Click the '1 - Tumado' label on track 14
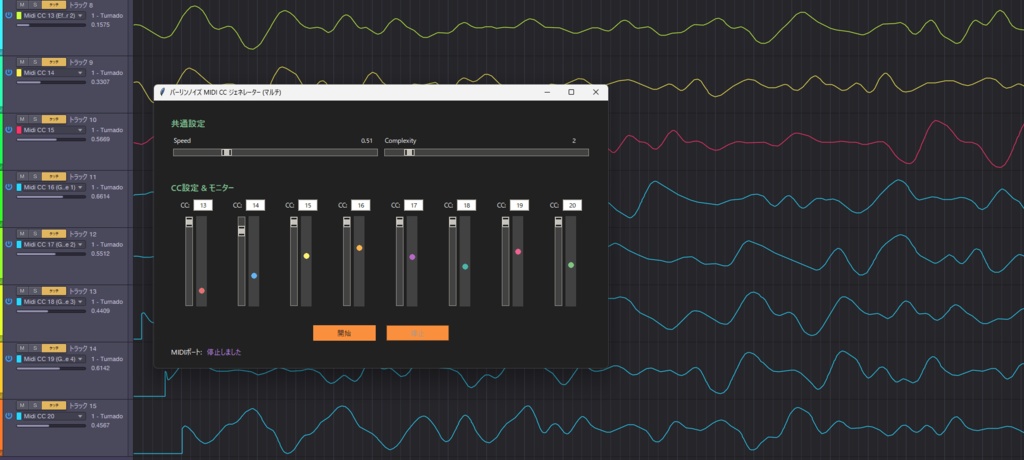Screen dimensions: 1024x460 [107, 359]
